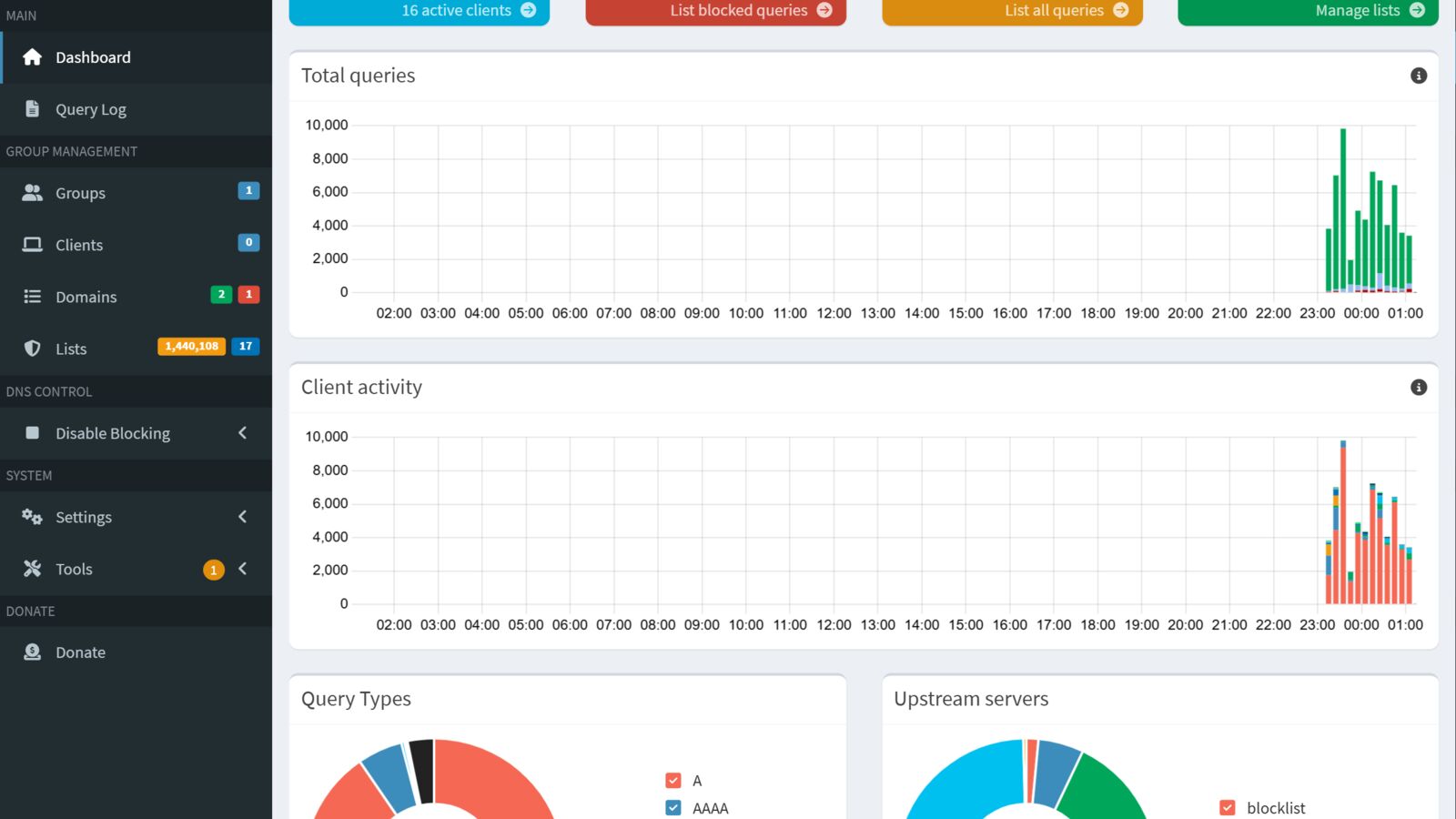This screenshot has height=819, width=1456.
Task: Click orange Tools notification badge 1
Action: 214,570
